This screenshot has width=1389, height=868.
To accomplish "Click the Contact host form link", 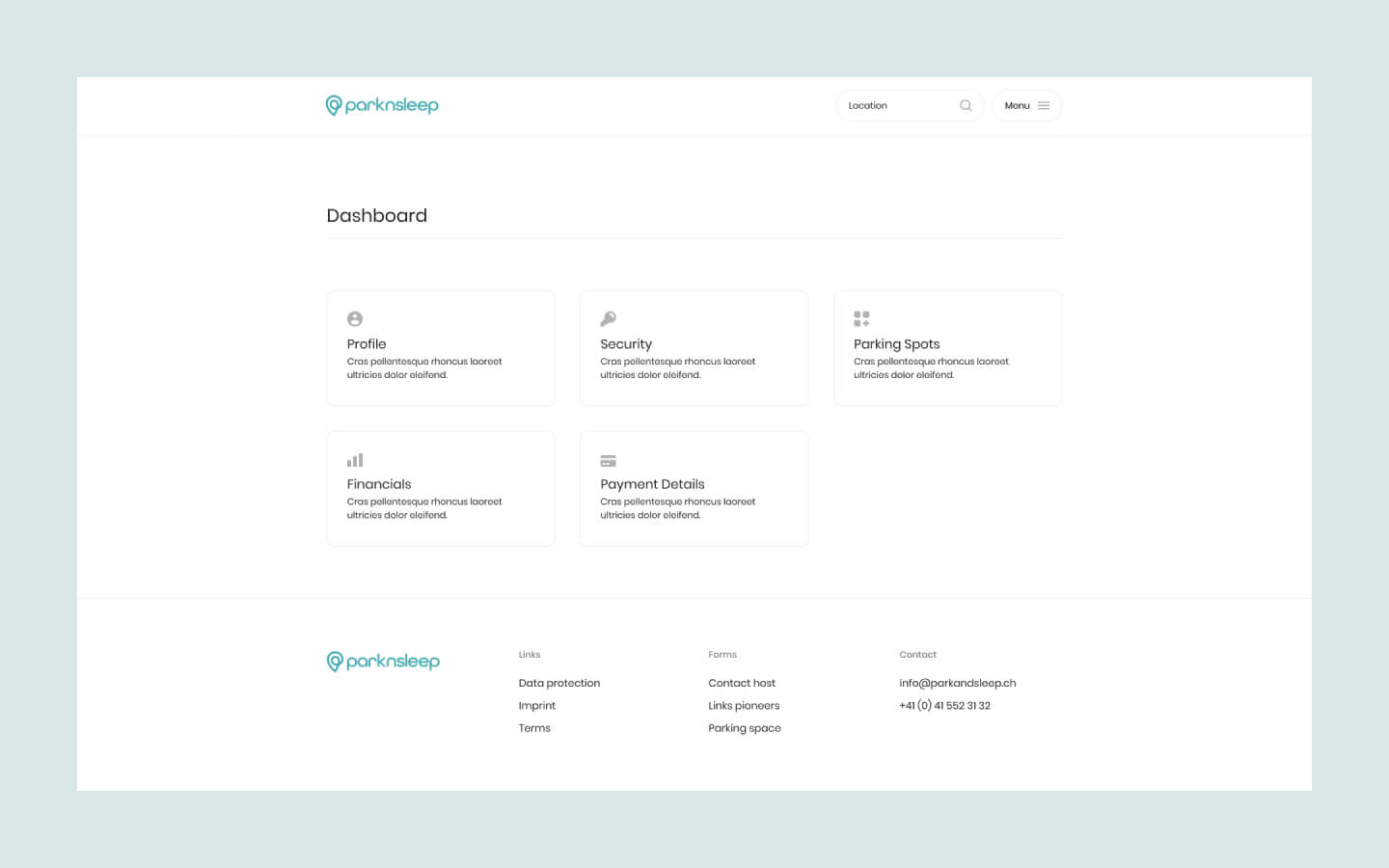I will point(742,683).
